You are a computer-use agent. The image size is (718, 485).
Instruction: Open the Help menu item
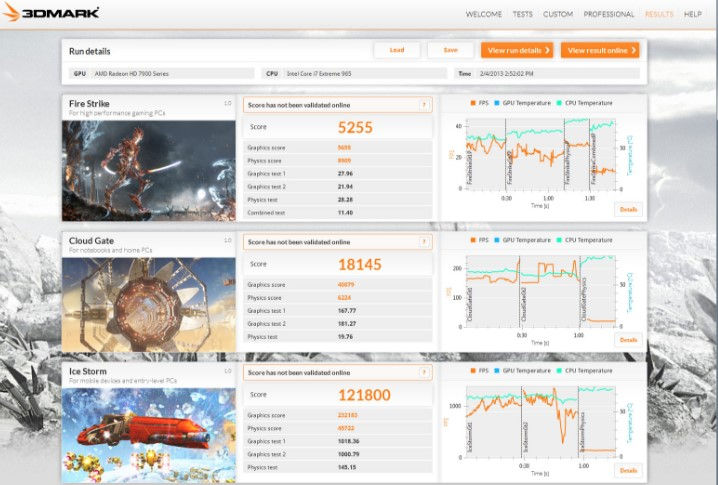pyautogui.click(x=692, y=14)
